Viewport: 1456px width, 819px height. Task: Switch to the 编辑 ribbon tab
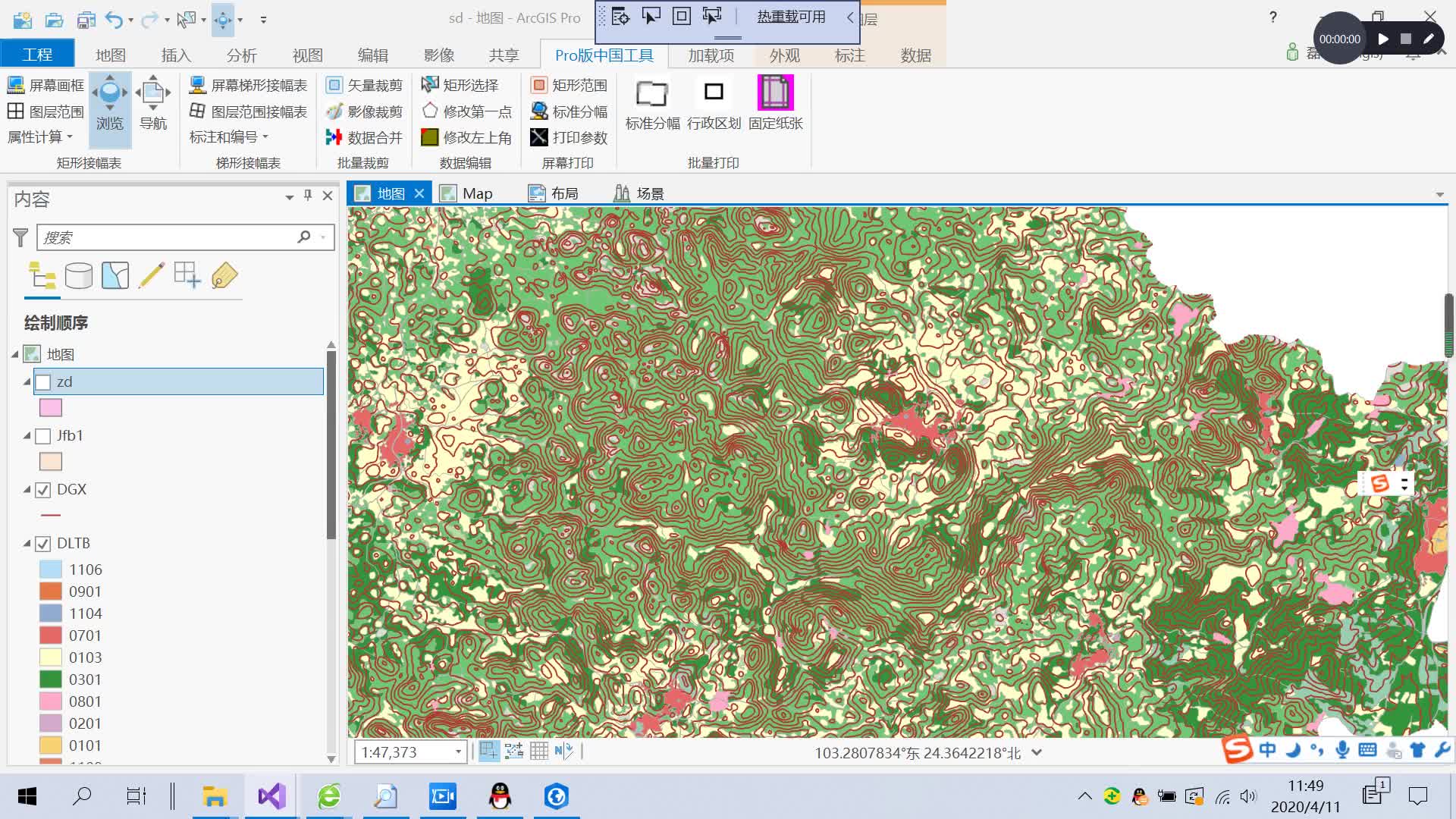pyautogui.click(x=373, y=55)
